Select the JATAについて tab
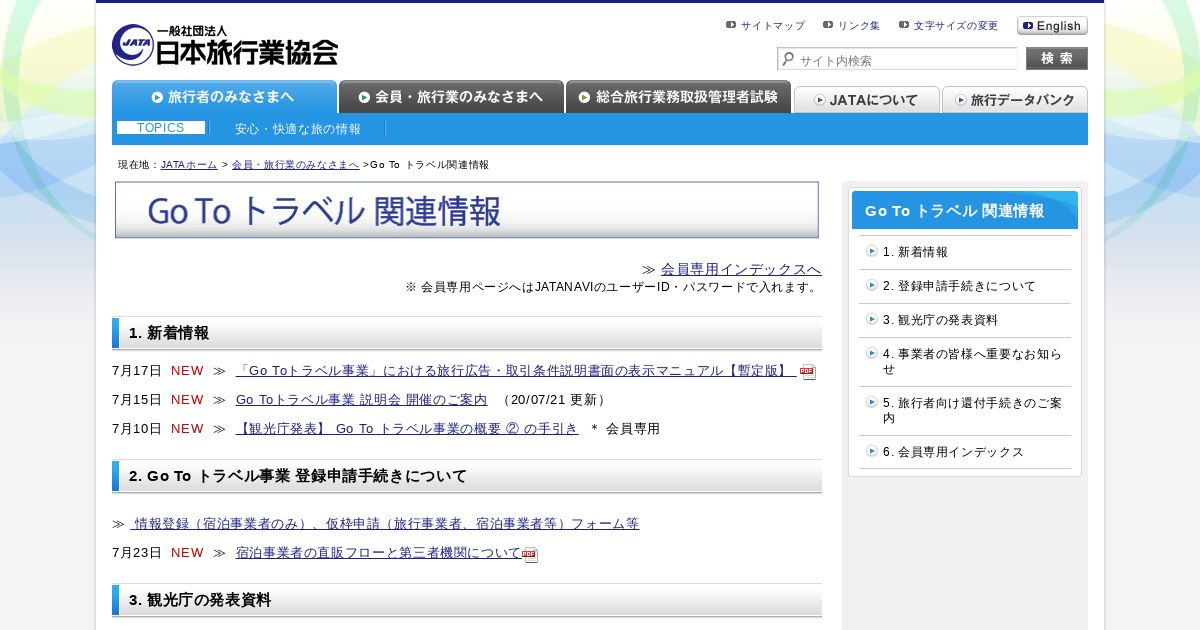The image size is (1200, 630). click(867, 100)
